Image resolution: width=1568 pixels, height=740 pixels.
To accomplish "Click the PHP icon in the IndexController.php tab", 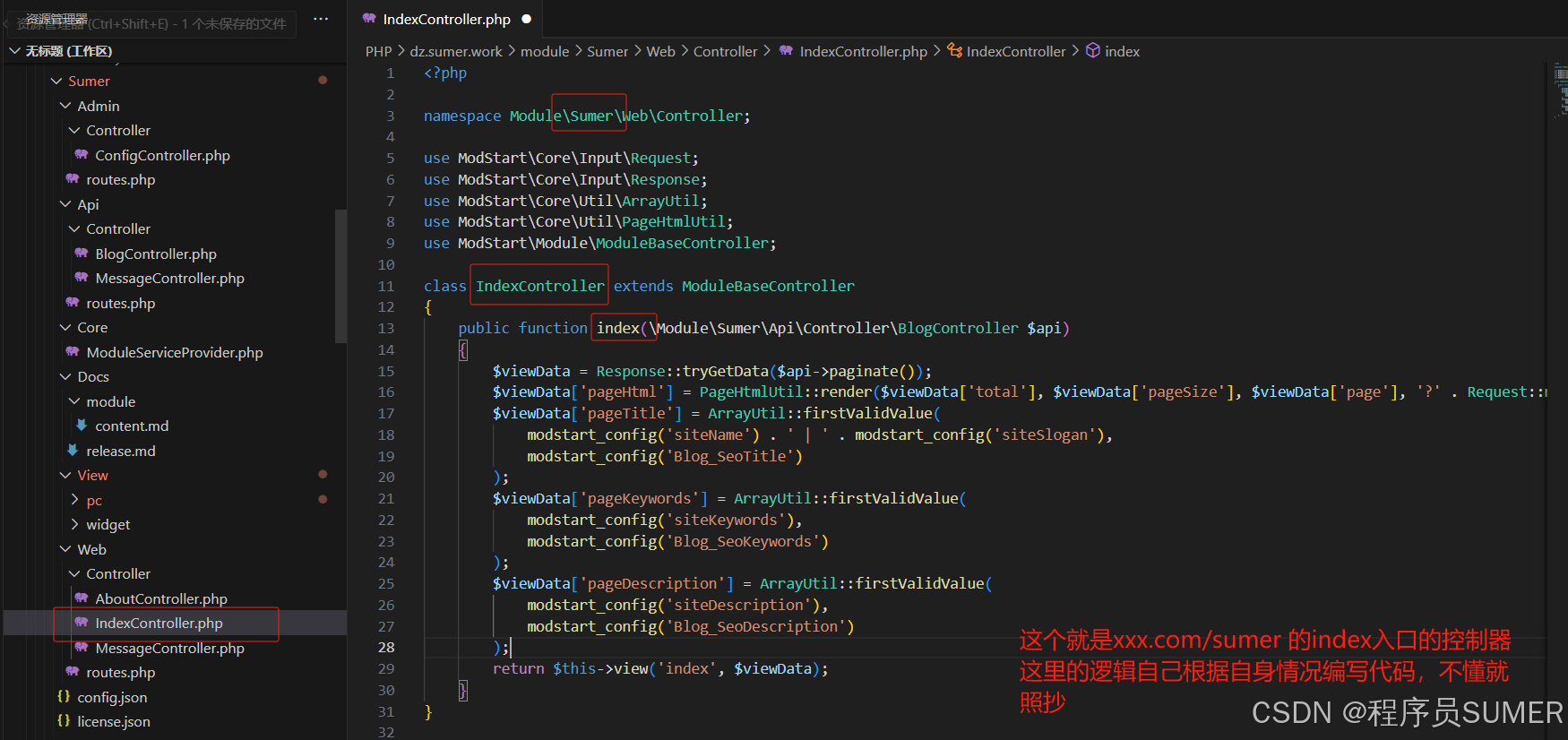I will tap(369, 19).
